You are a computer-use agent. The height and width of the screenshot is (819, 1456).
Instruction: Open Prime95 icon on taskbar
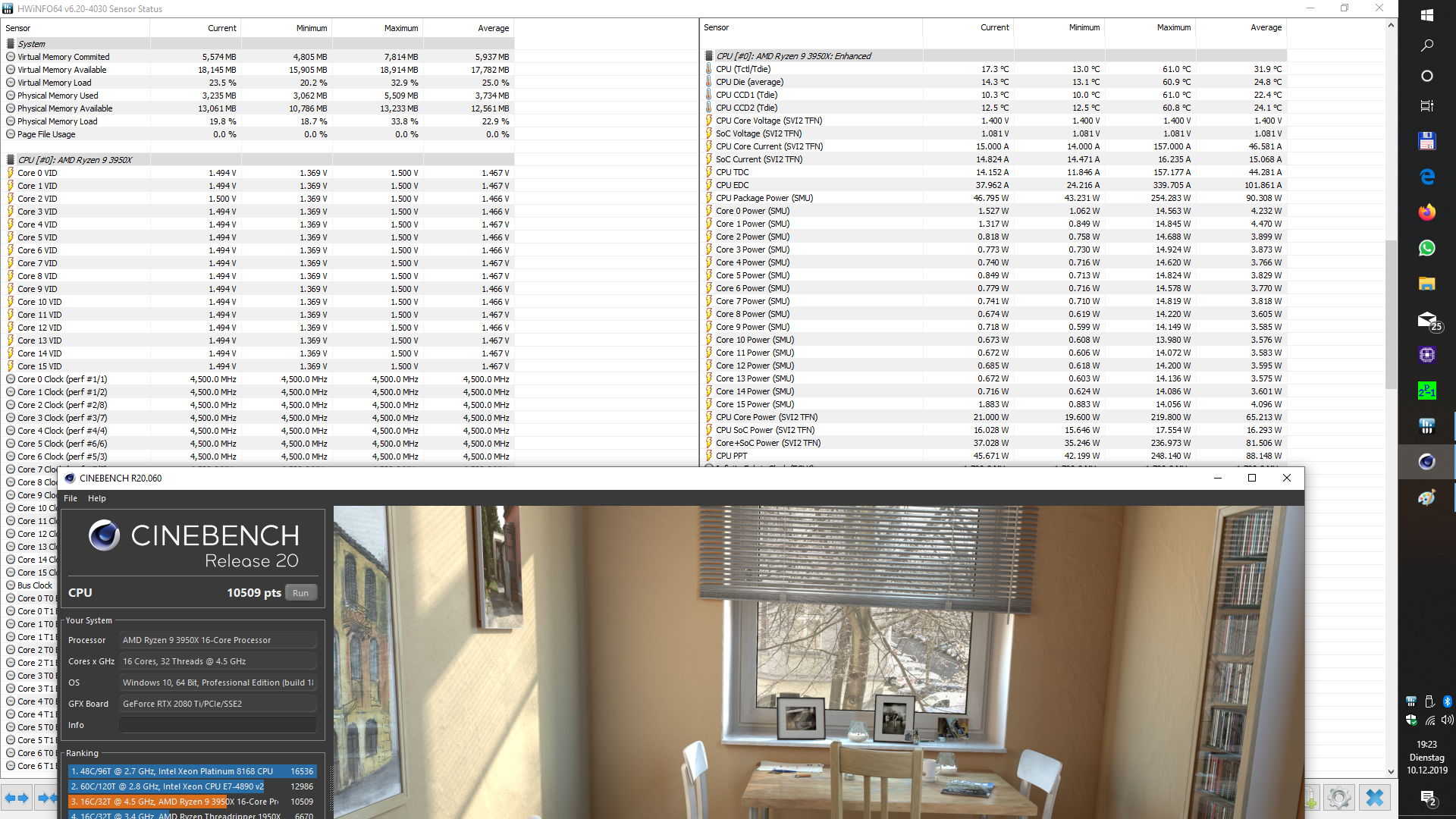(1426, 391)
